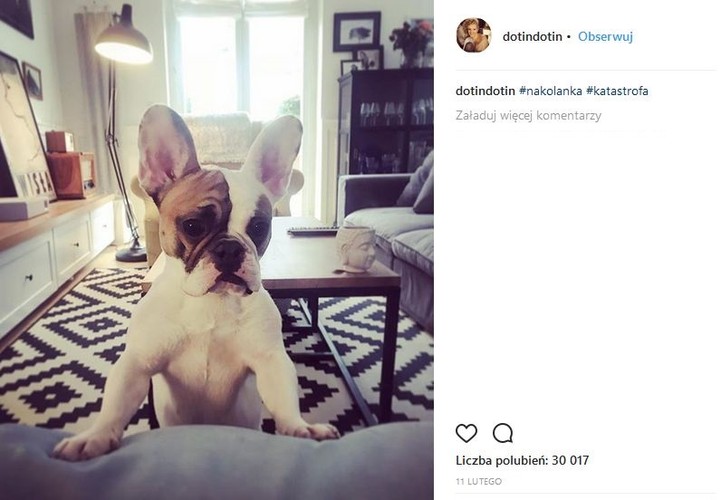721x500 pixels.
Task: Expand comments via Załaduj więcej komentarzy
Action: pyautogui.click(x=528, y=115)
